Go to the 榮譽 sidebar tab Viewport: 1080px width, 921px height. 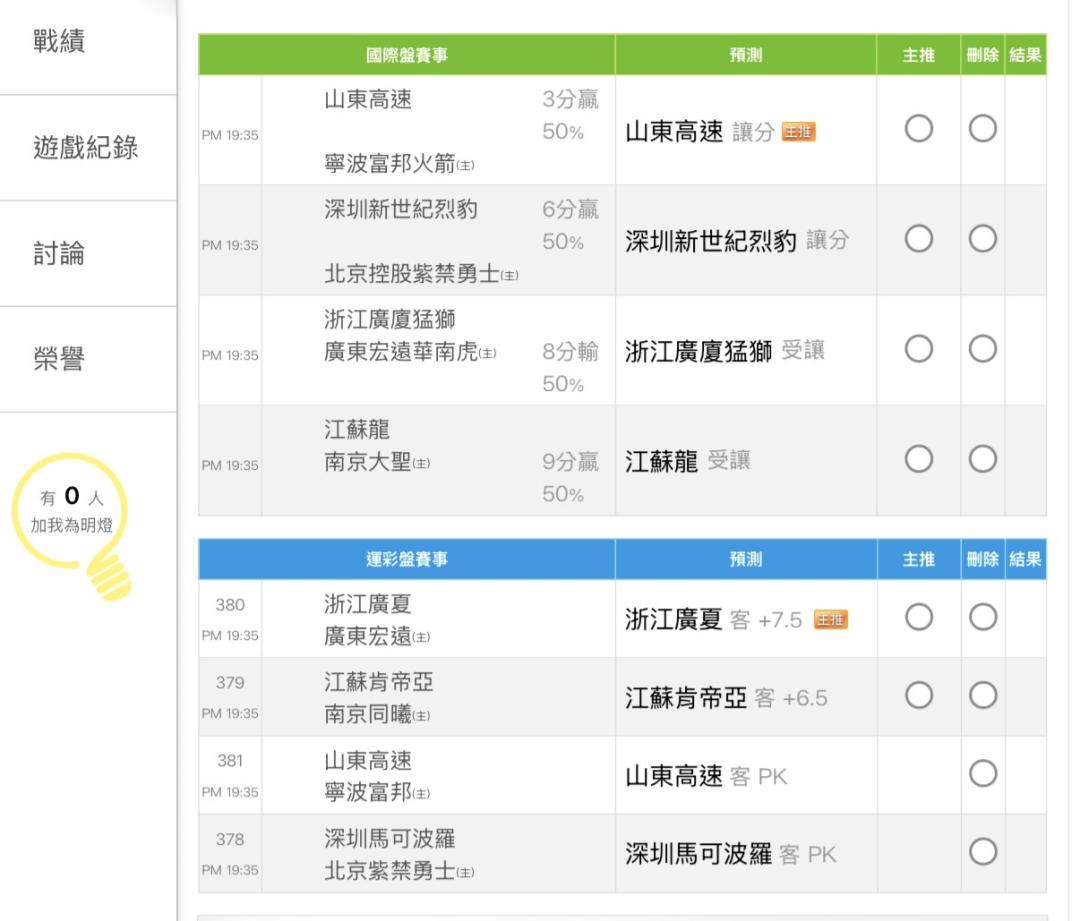(60, 360)
